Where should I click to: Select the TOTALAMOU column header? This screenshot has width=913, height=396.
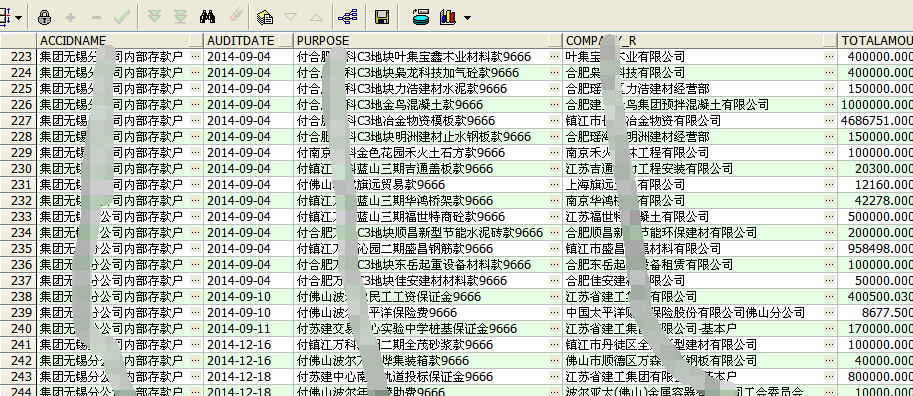(876, 40)
